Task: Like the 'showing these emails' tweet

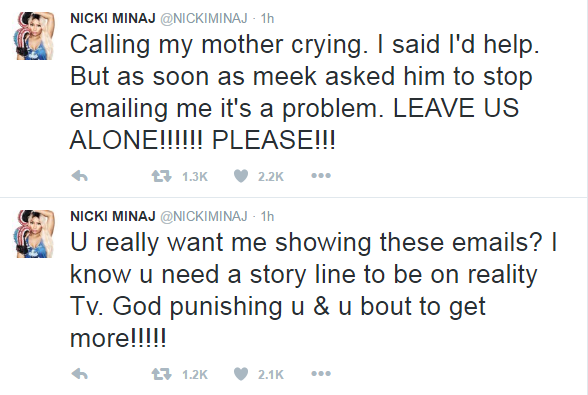Action: coord(241,374)
